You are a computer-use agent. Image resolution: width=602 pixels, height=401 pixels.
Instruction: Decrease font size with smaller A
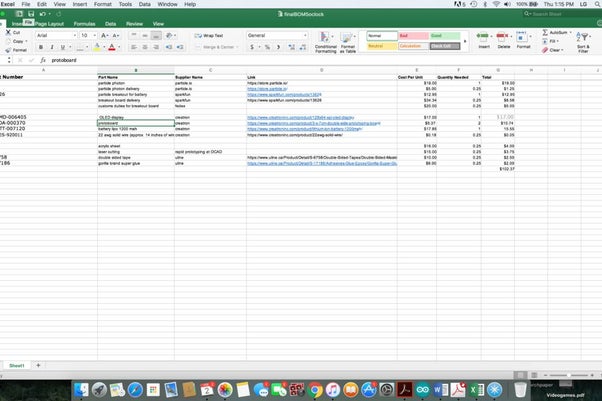click(x=116, y=35)
